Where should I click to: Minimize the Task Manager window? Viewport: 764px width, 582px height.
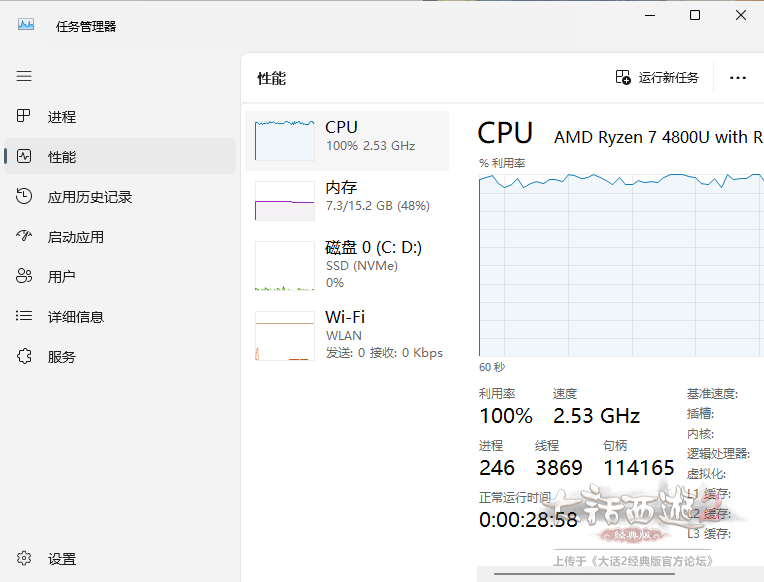(x=649, y=15)
